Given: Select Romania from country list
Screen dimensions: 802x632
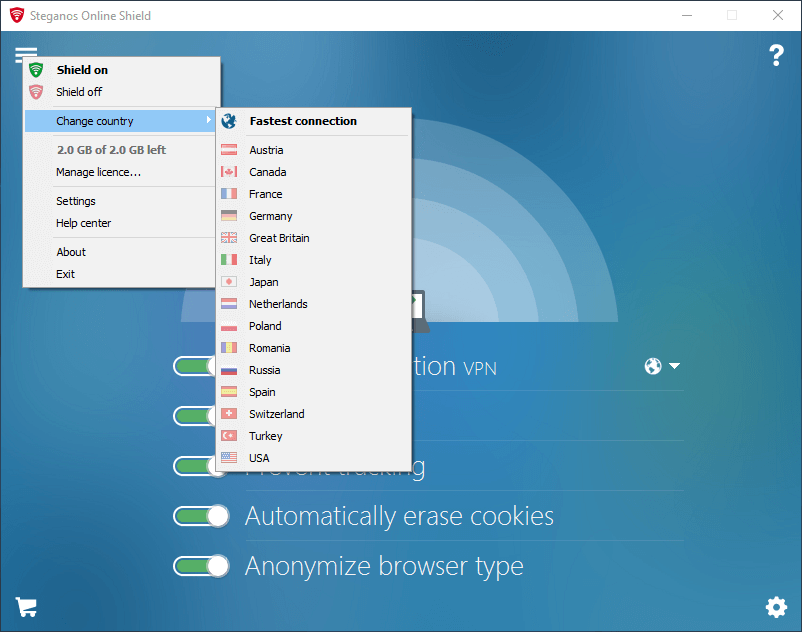Looking at the screenshot, I should (314, 348).
